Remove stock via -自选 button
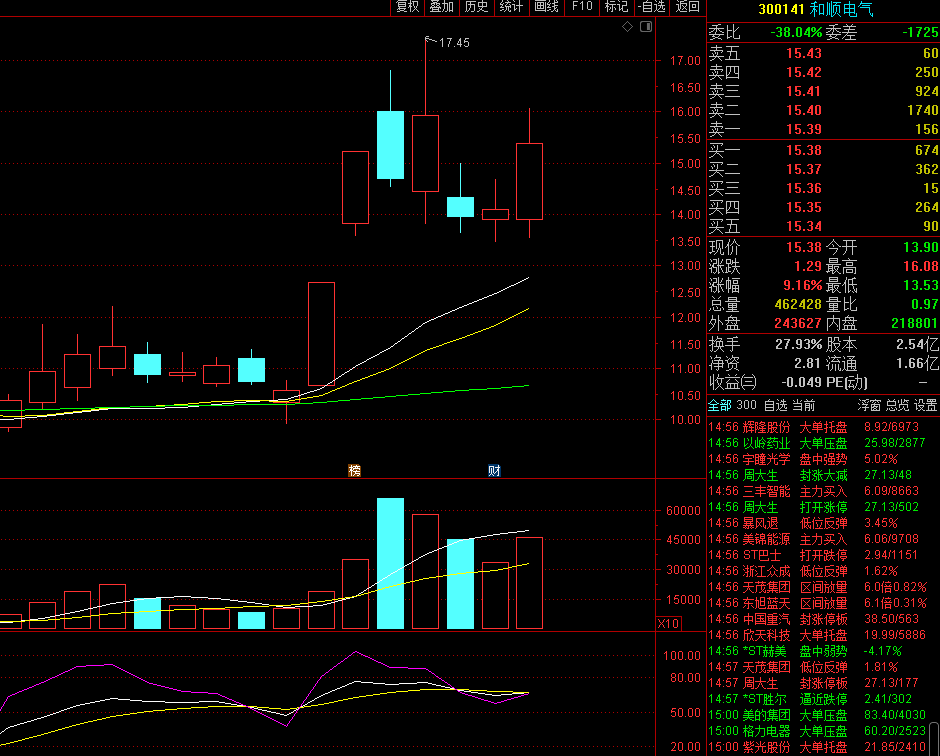The height and width of the screenshot is (756, 940). (652, 7)
